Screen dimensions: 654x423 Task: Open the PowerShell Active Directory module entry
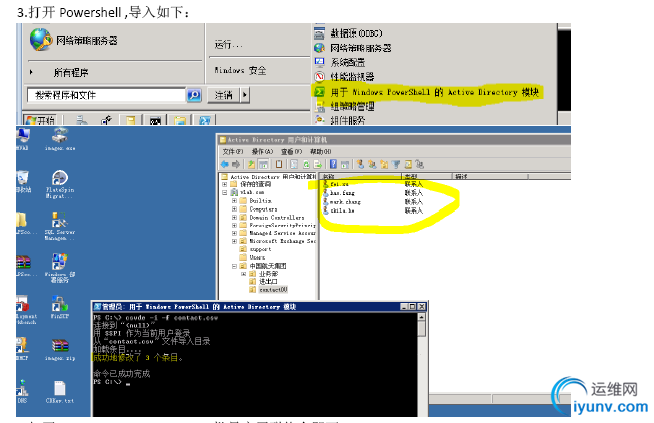click(x=426, y=92)
